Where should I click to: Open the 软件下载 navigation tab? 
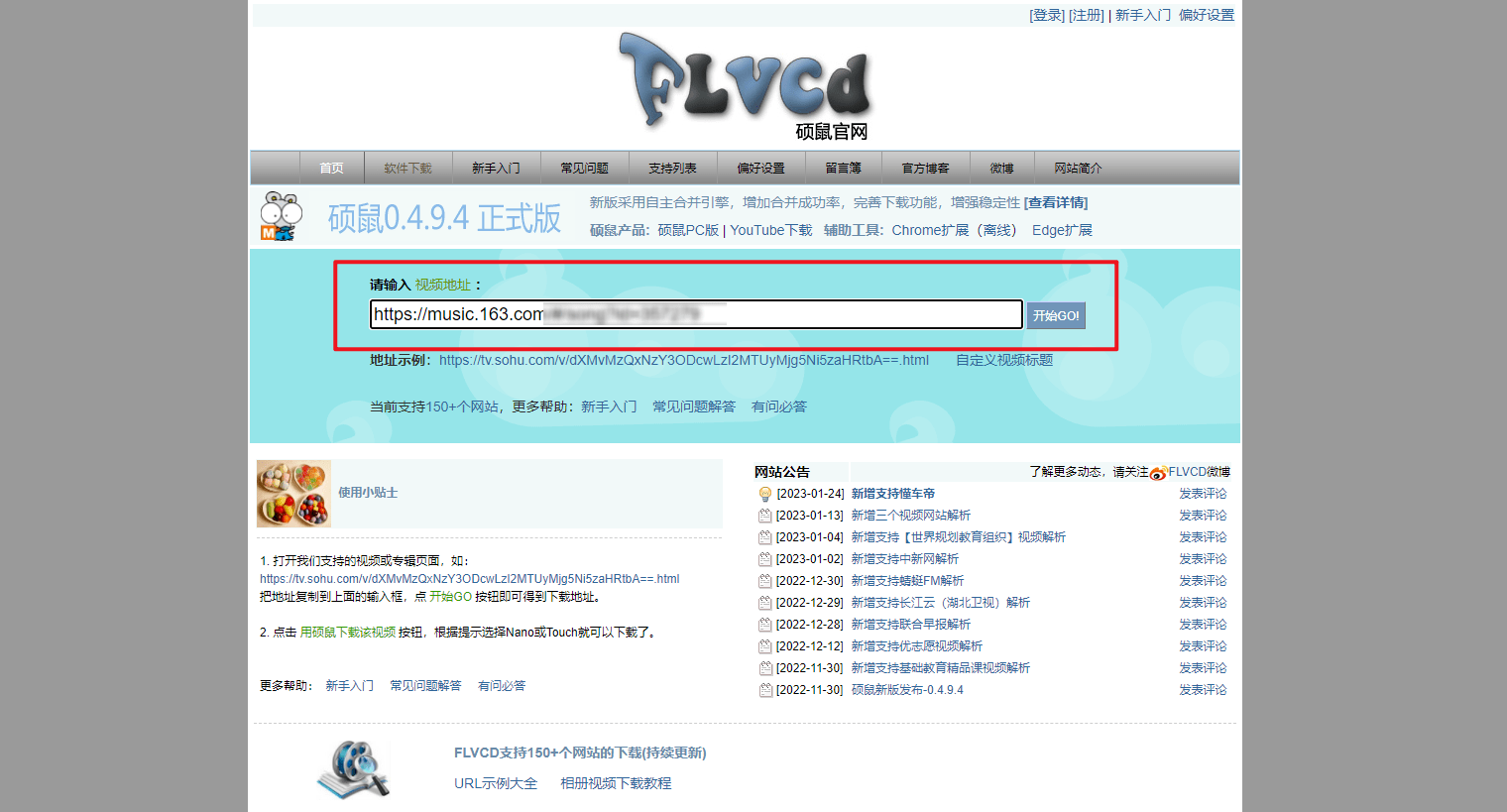408,169
